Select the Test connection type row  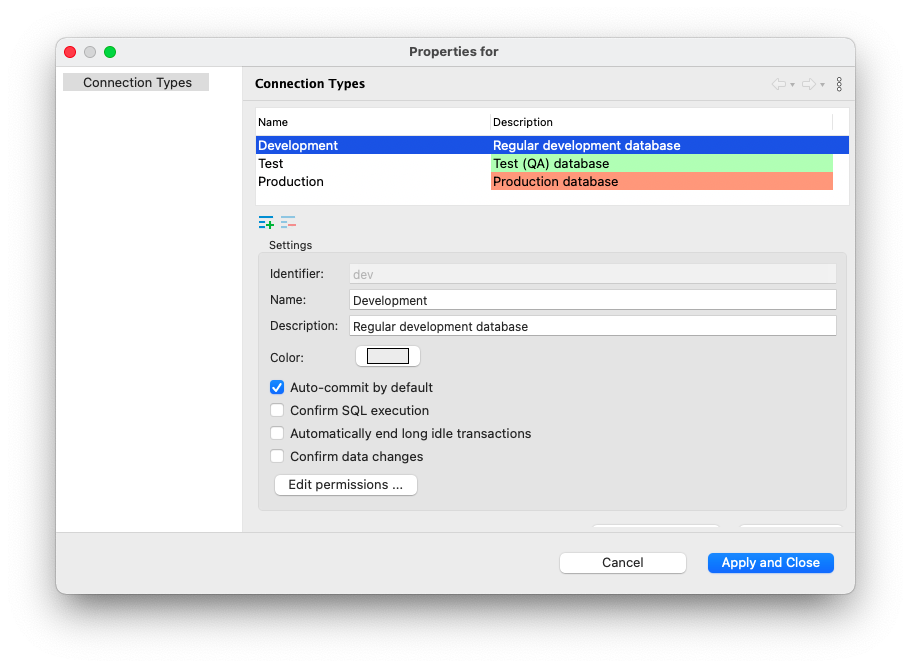tap(552, 163)
